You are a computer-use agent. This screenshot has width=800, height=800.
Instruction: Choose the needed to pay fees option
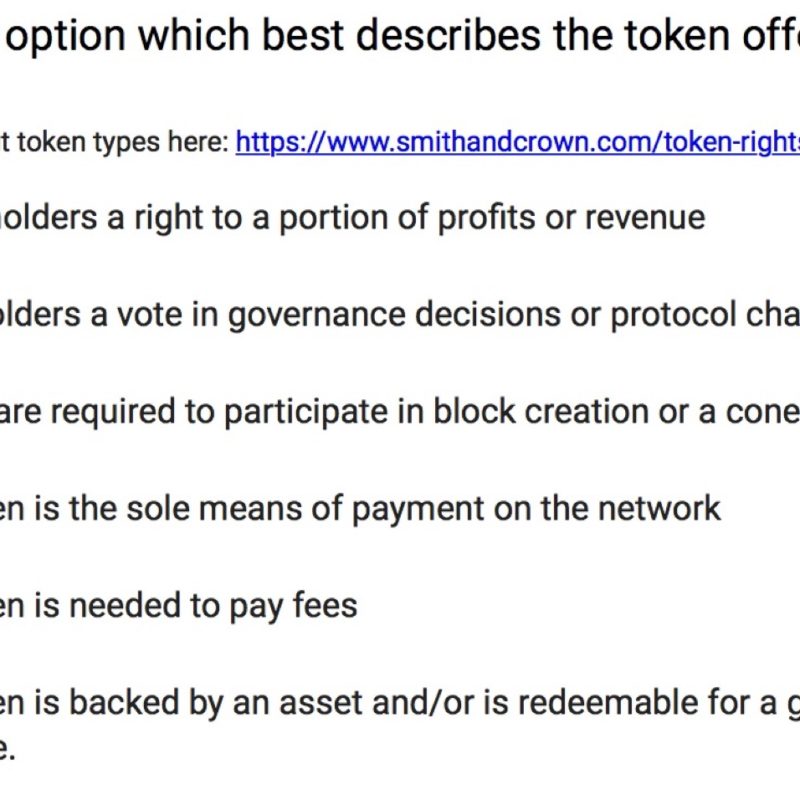(180, 605)
